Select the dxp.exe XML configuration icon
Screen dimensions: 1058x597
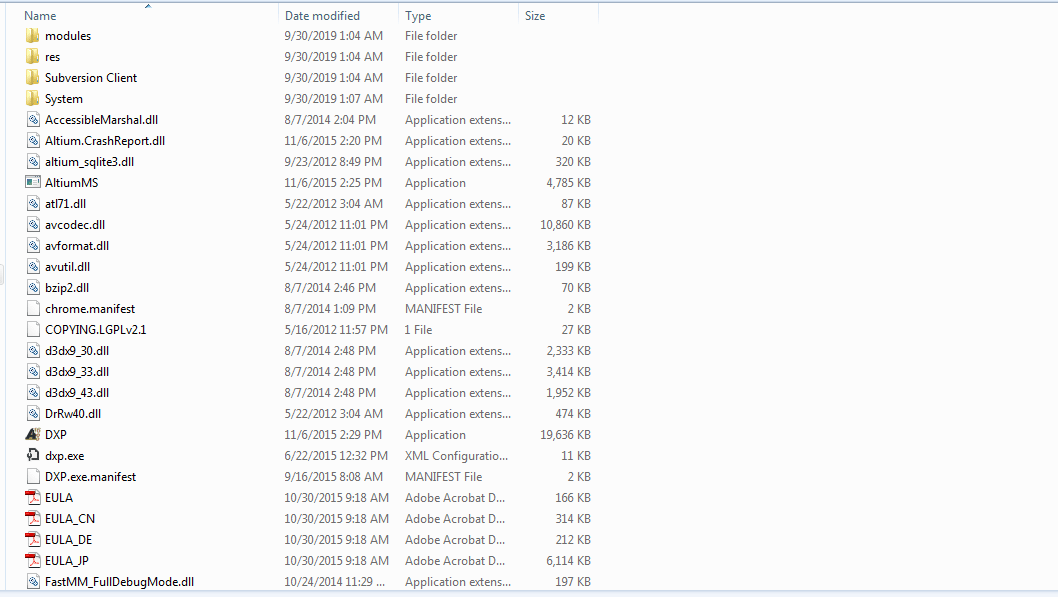point(32,456)
